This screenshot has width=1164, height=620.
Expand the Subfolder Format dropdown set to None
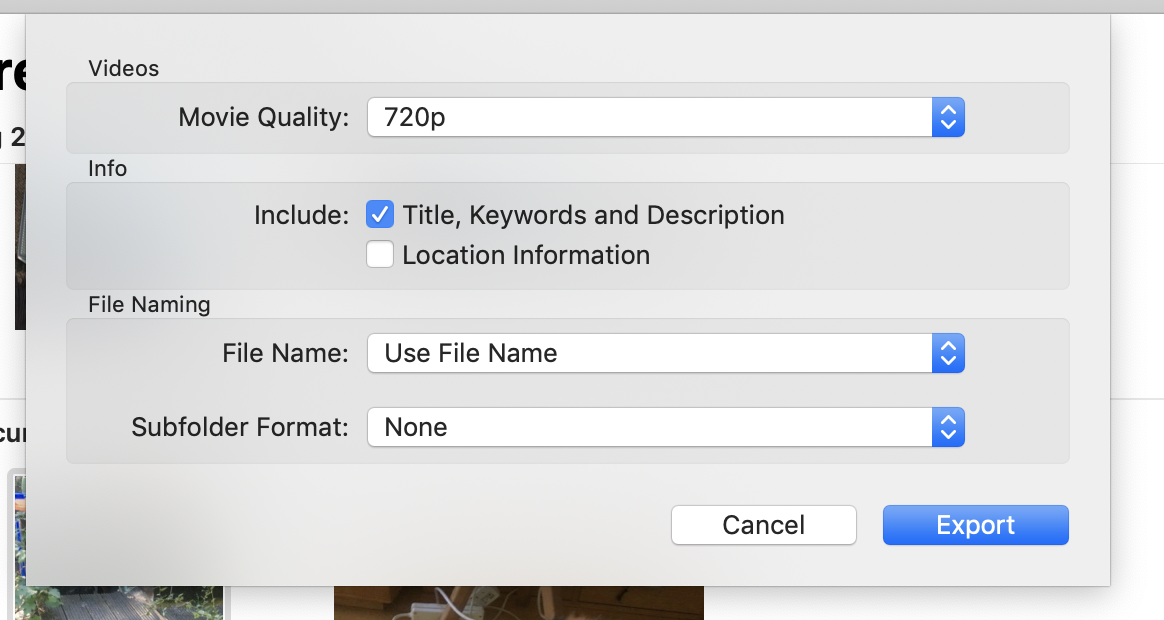click(650, 427)
